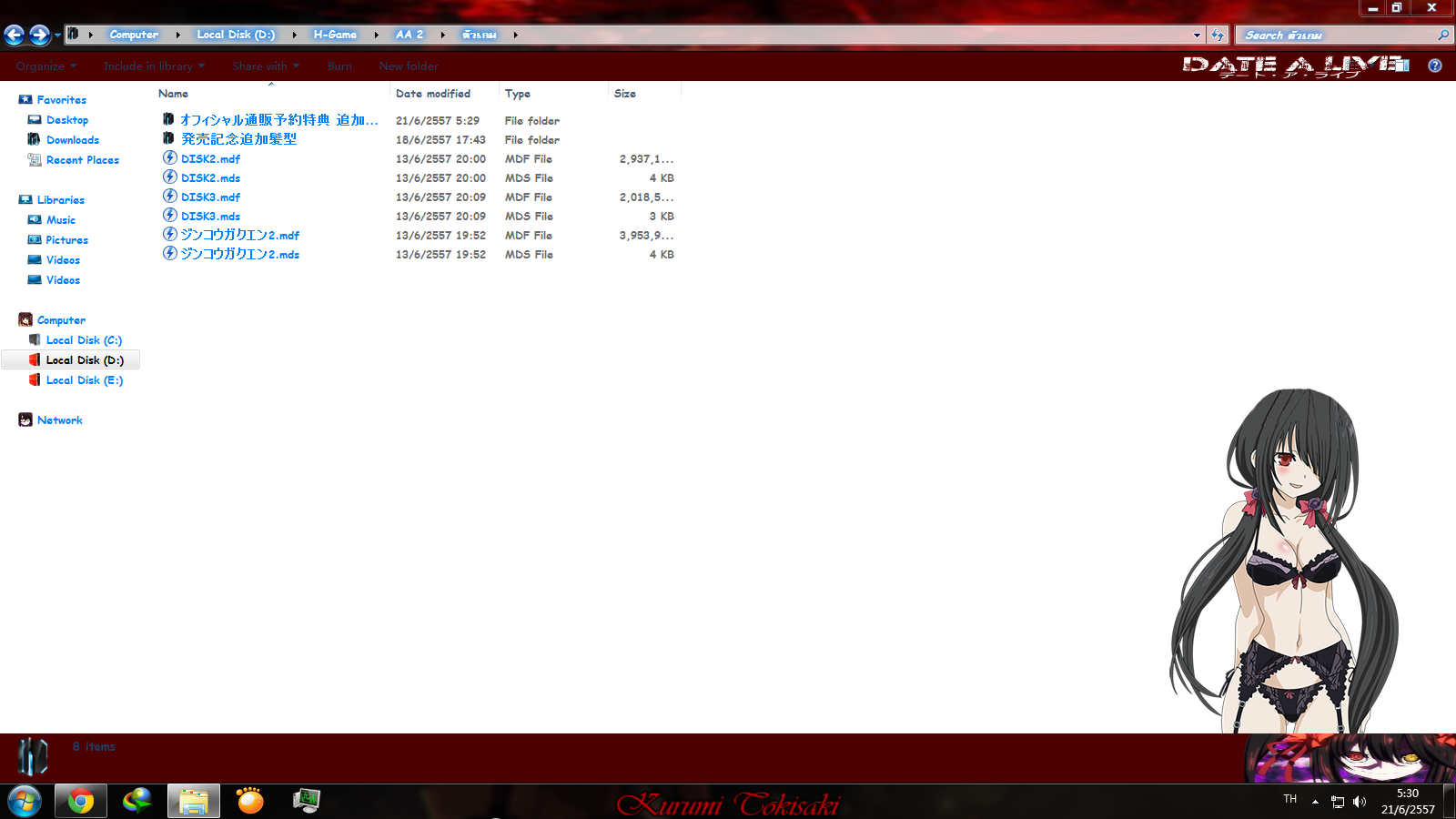Screen dimensions: 1456x819
Task: Select the file name ジンコウガクエン2.mds
Action: (x=240, y=254)
